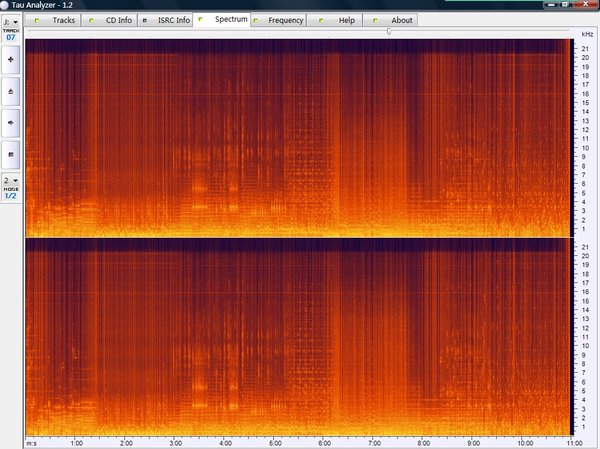Click the CD Info tab indicator light
Image resolution: width=600 pixels, height=449 pixels.
point(91,20)
